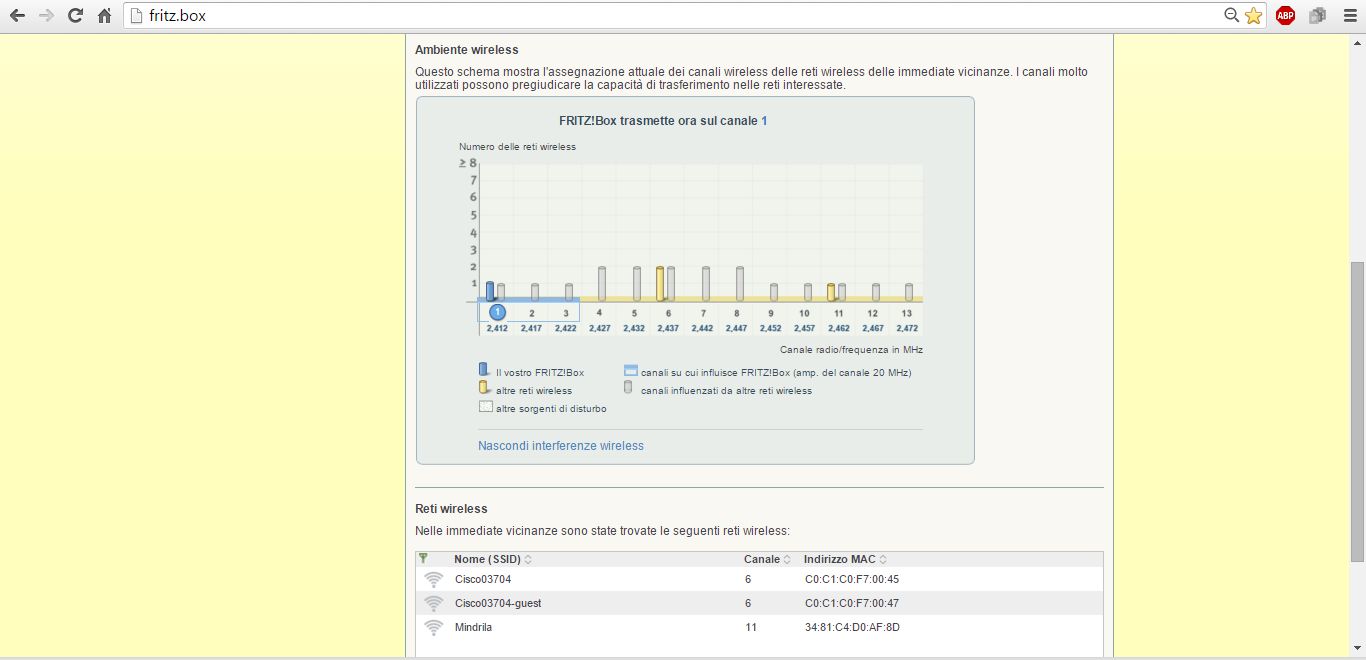Open the Adblock Plus extension icon
Screen dimensions: 1366x660
click(1285, 16)
